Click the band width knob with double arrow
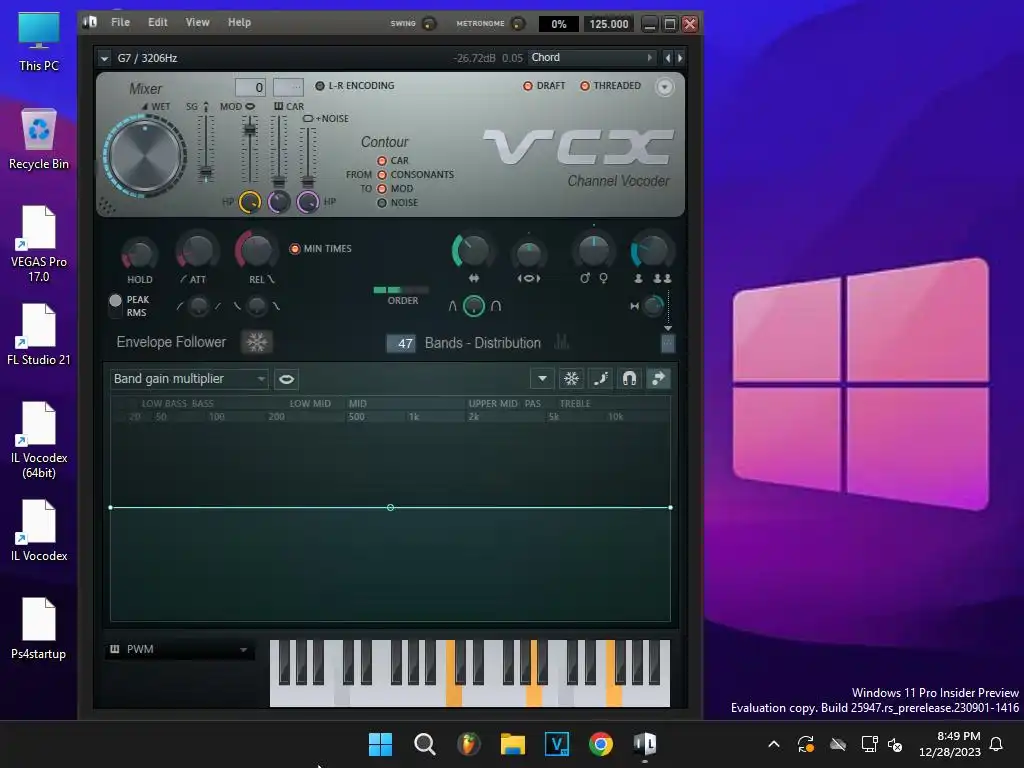This screenshot has width=1024, height=768. click(472, 251)
